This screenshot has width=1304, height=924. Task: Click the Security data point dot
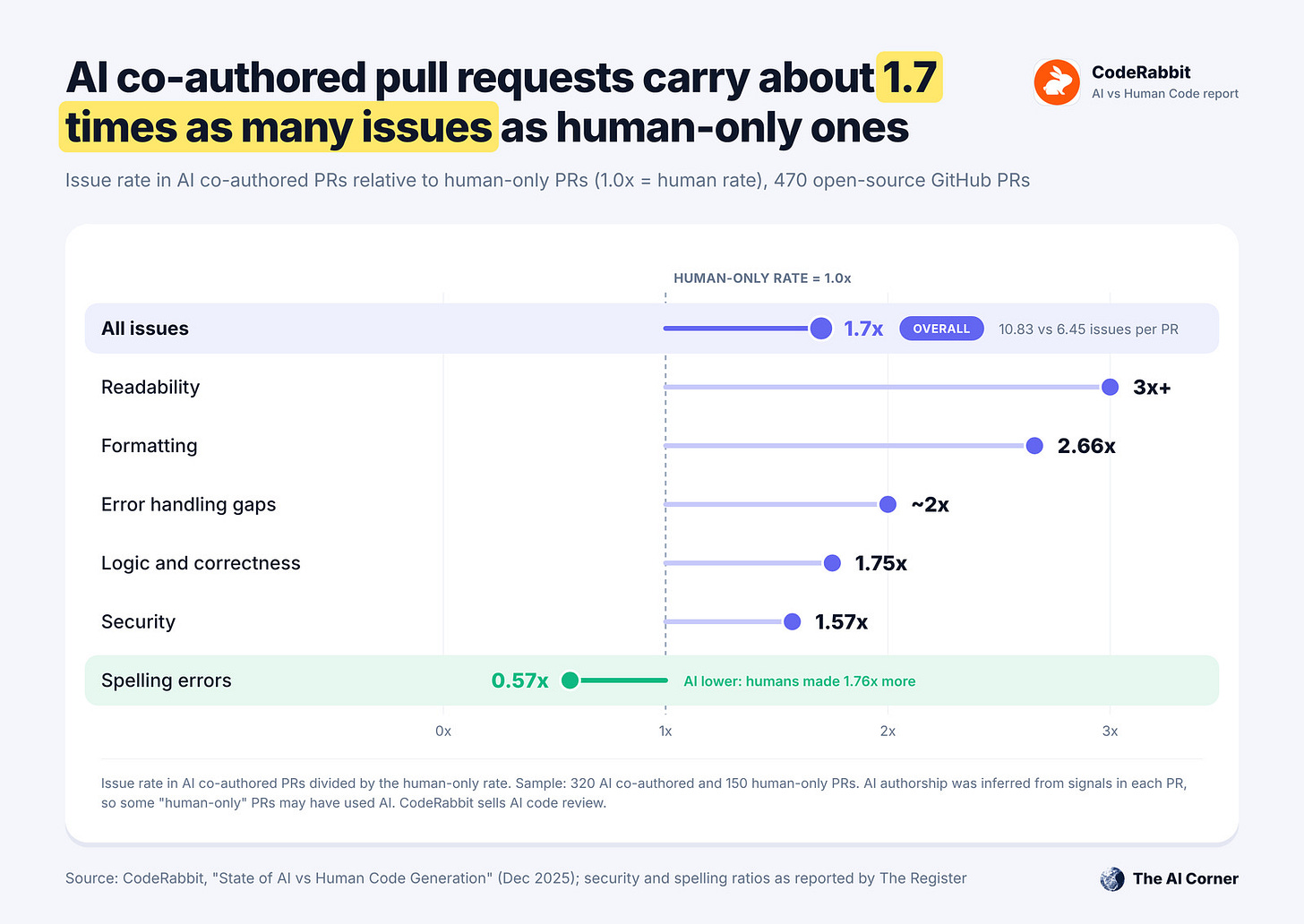click(792, 621)
